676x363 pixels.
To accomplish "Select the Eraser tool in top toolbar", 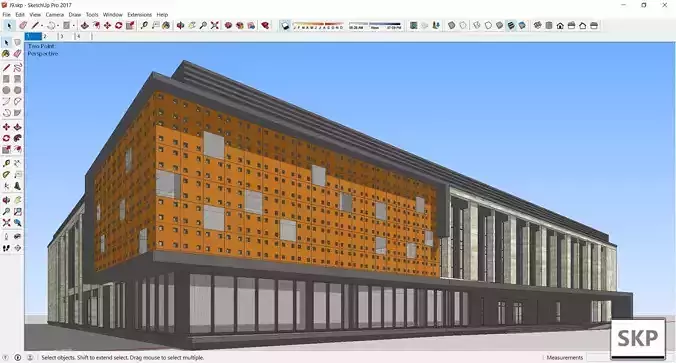I will [x=23, y=25].
